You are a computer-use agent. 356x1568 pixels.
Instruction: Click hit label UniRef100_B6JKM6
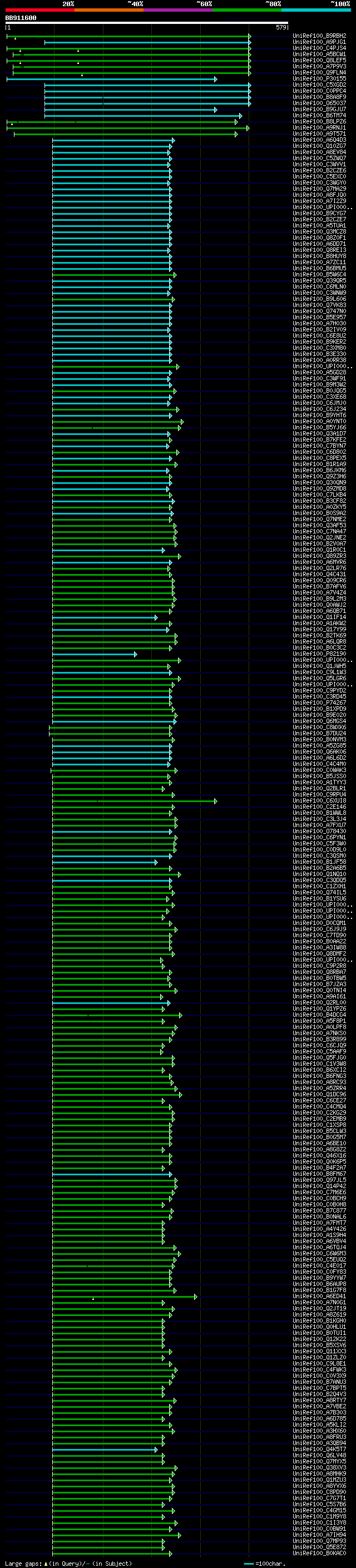coord(319,471)
